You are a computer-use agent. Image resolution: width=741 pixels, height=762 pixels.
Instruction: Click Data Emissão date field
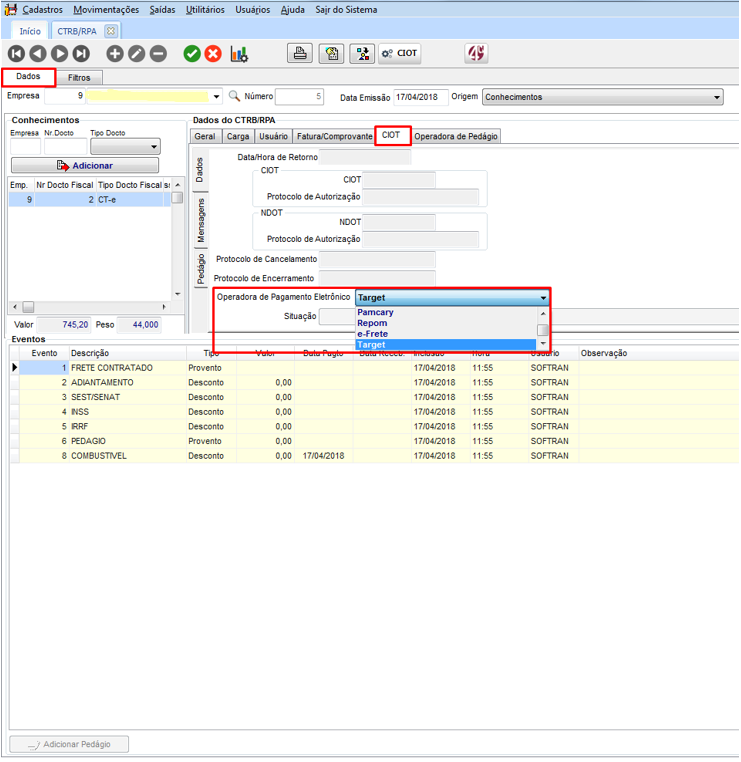[420, 97]
